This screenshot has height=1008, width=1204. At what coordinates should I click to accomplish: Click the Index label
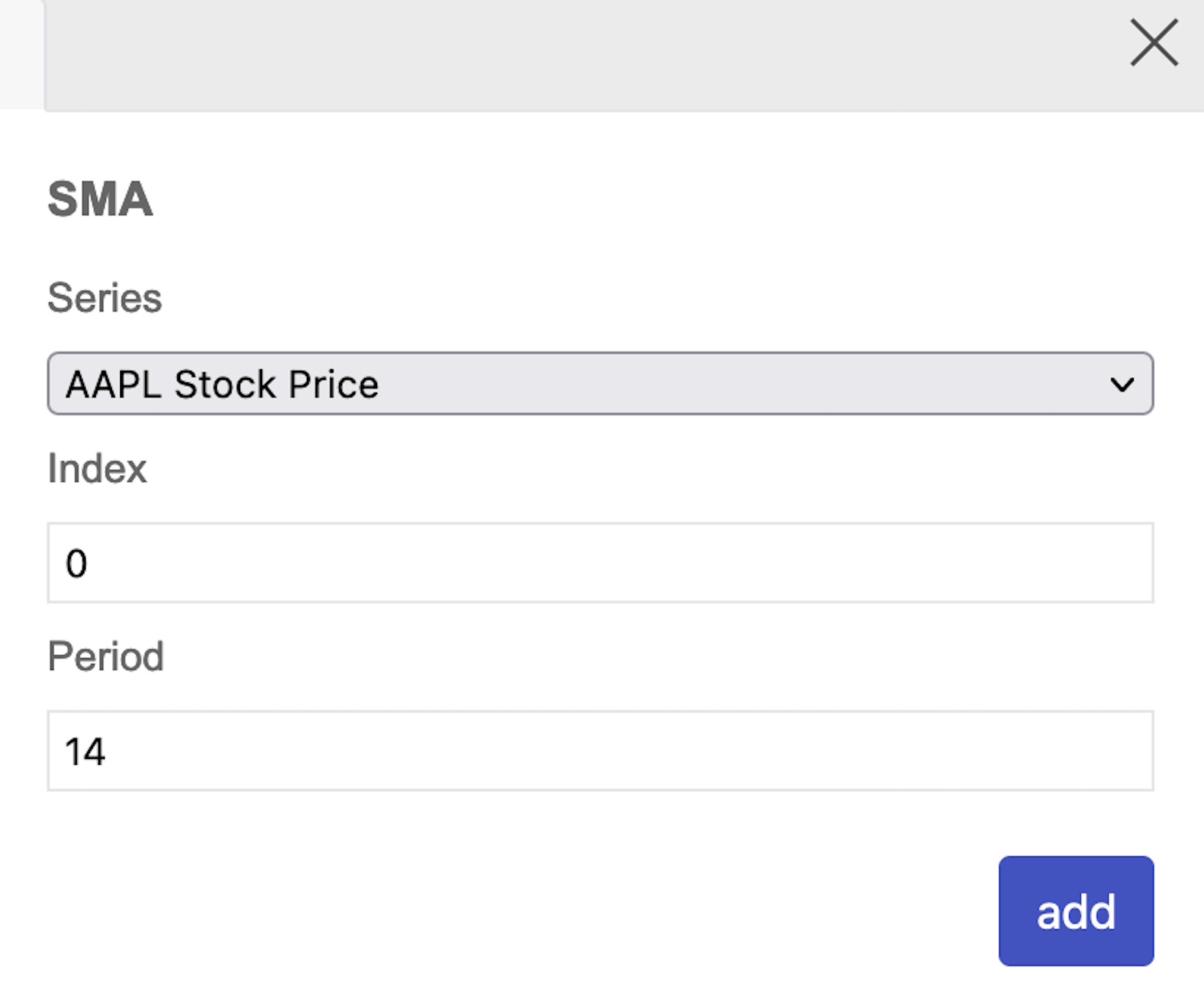(97, 469)
